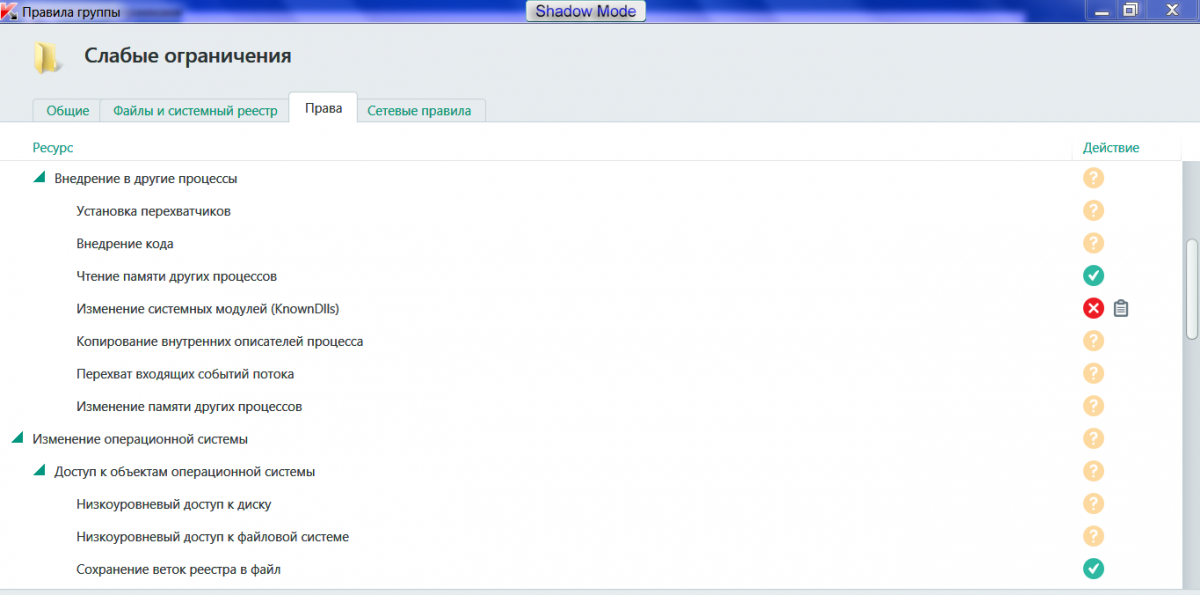The image size is (1200, 595).
Task: Click Изменение операционной системы label
Action: point(140,439)
